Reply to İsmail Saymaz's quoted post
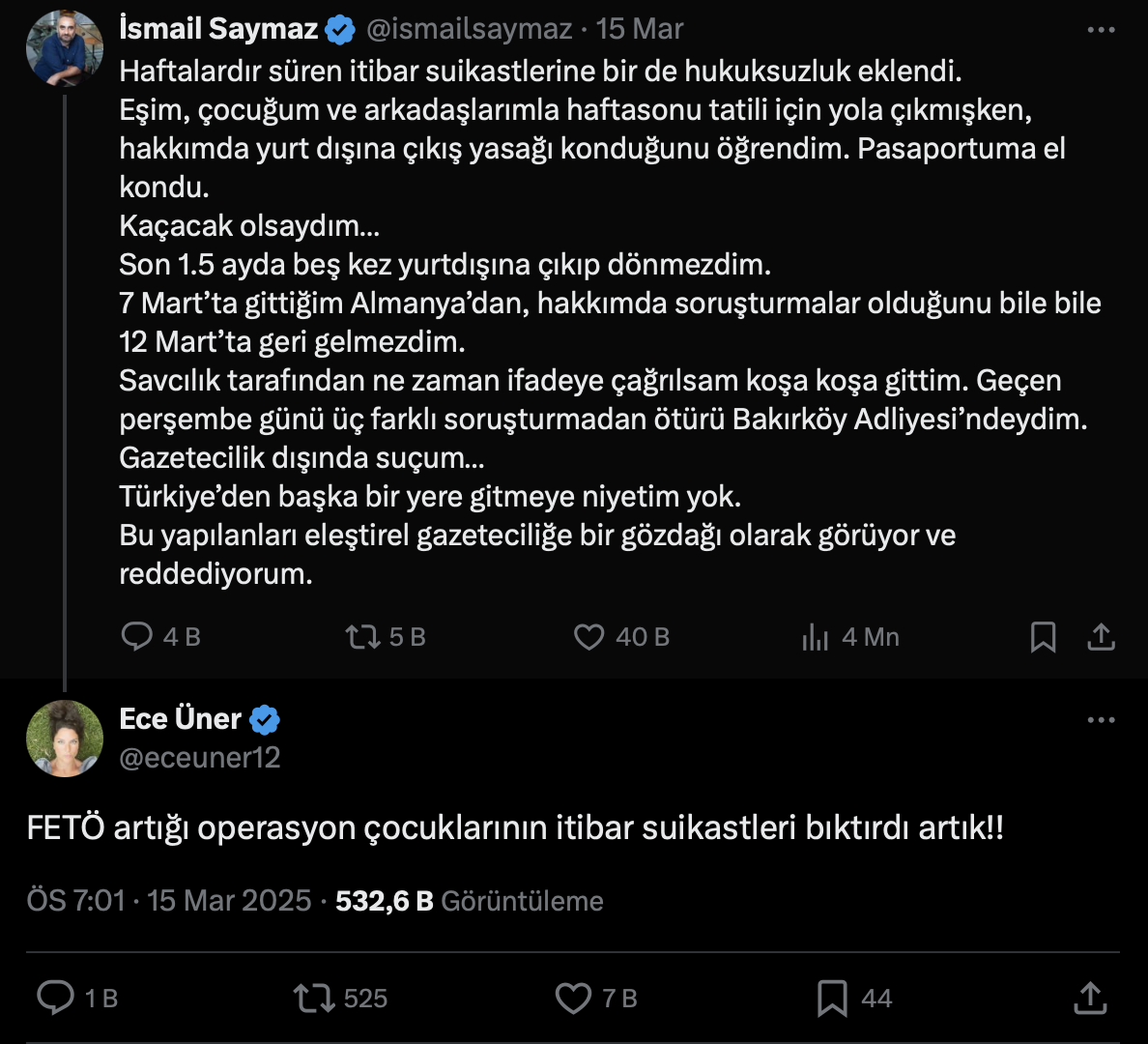Screen dimensions: 1148x1044 click(136, 636)
